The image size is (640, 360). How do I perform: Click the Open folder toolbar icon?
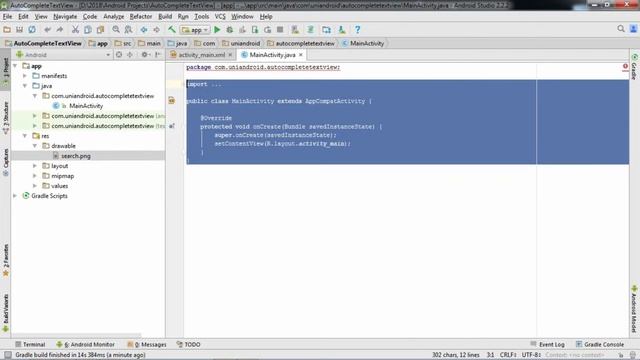[x=7, y=29]
